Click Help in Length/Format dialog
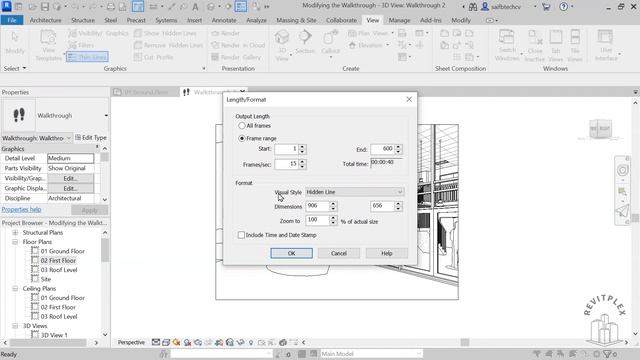The height and width of the screenshot is (360, 640). [387, 253]
